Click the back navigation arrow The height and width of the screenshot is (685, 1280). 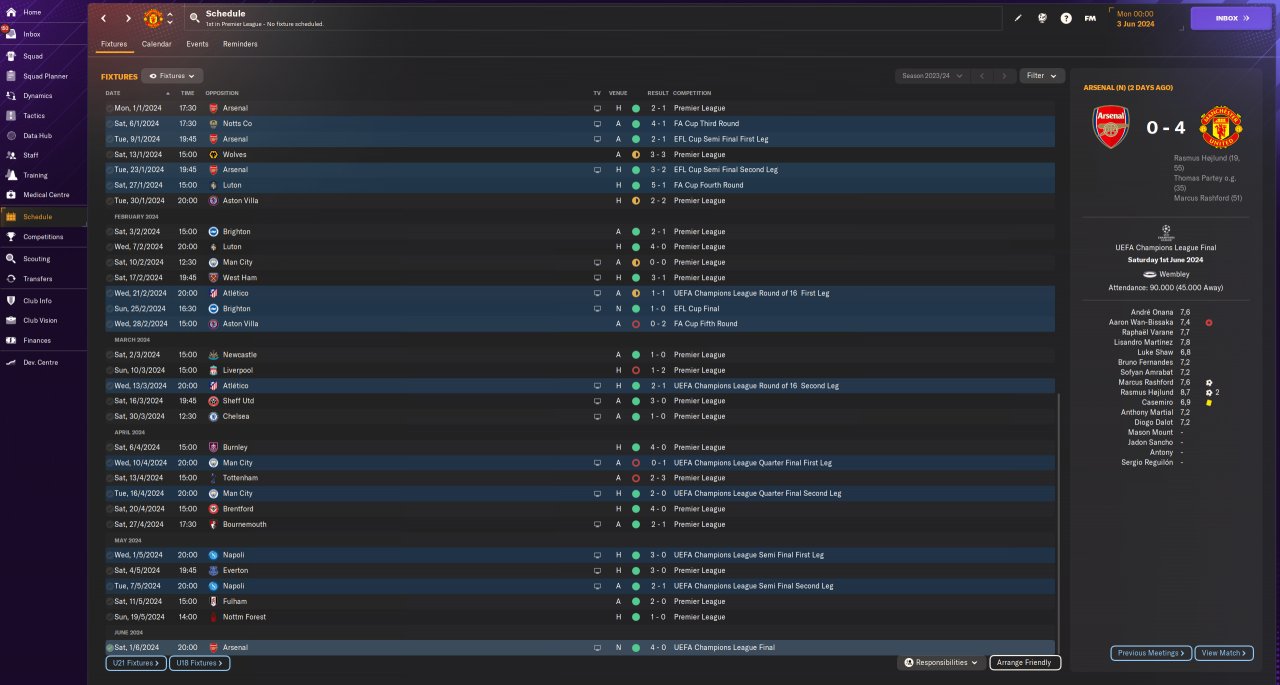(103, 18)
